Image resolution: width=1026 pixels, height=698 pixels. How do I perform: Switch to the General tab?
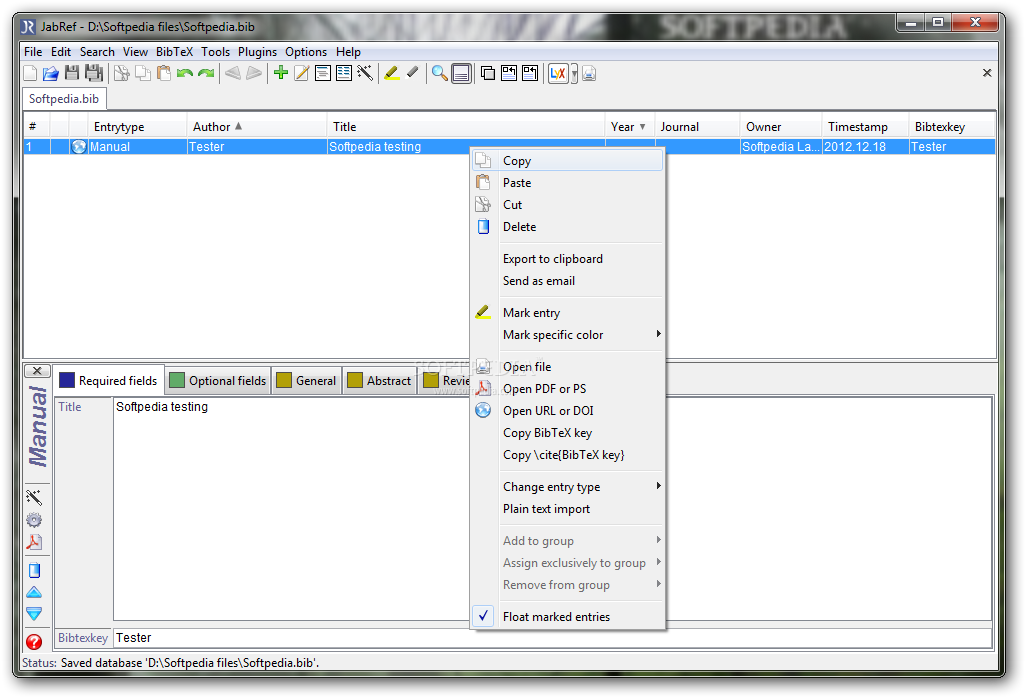306,380
